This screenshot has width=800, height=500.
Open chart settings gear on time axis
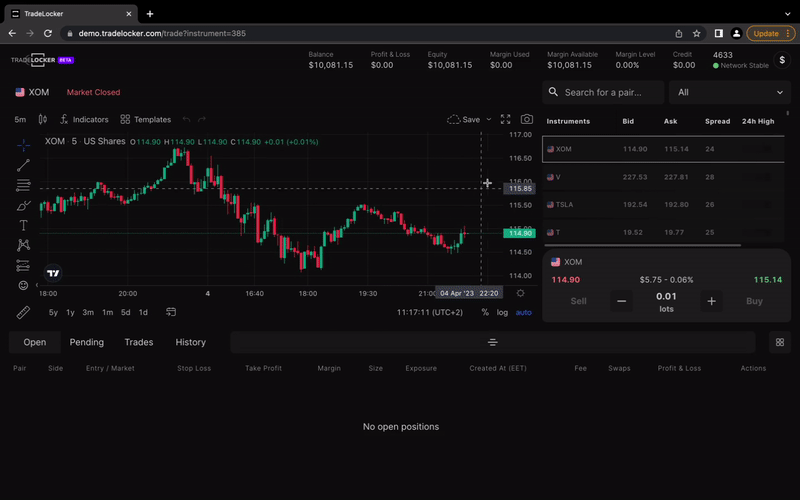tap(520, 293)
